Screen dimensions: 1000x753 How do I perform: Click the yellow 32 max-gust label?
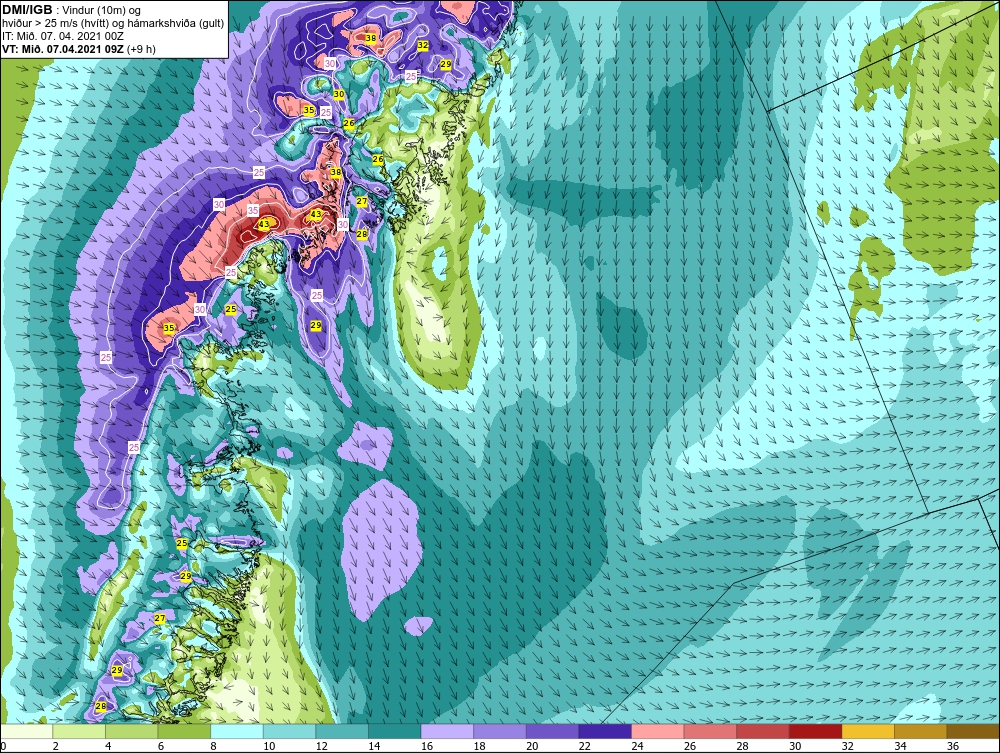pyautogui.click(x=423, y=45)
